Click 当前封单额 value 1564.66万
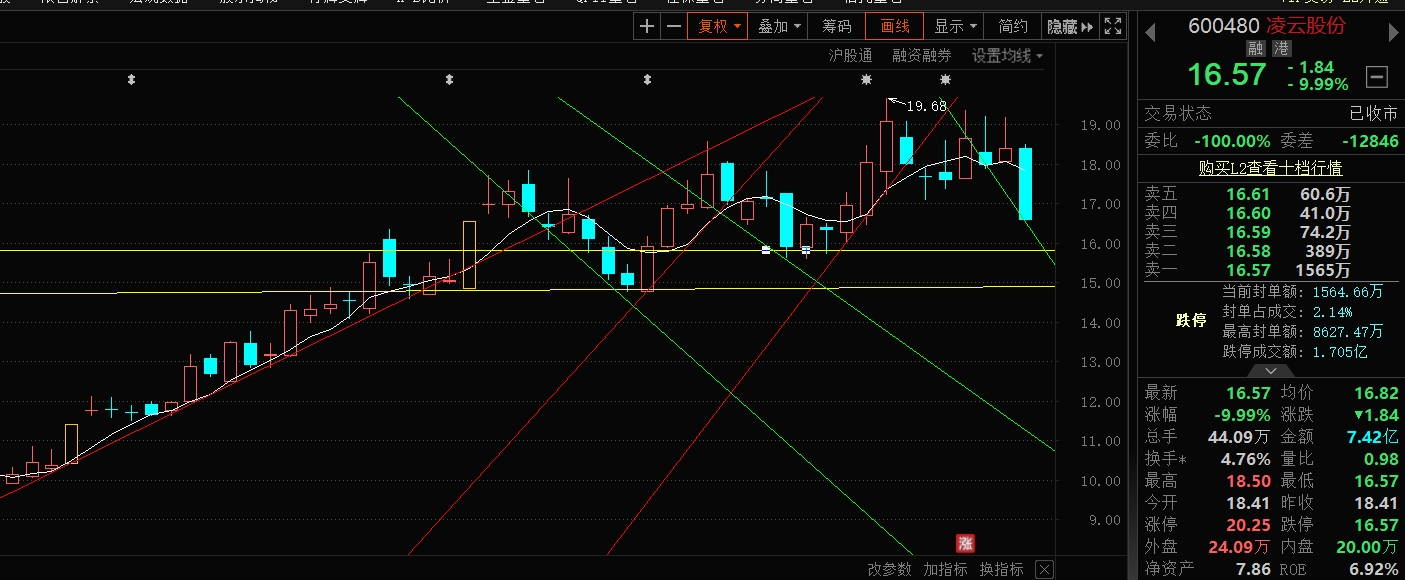Screen dimensions: 1405x580 tap(1348, 291)
